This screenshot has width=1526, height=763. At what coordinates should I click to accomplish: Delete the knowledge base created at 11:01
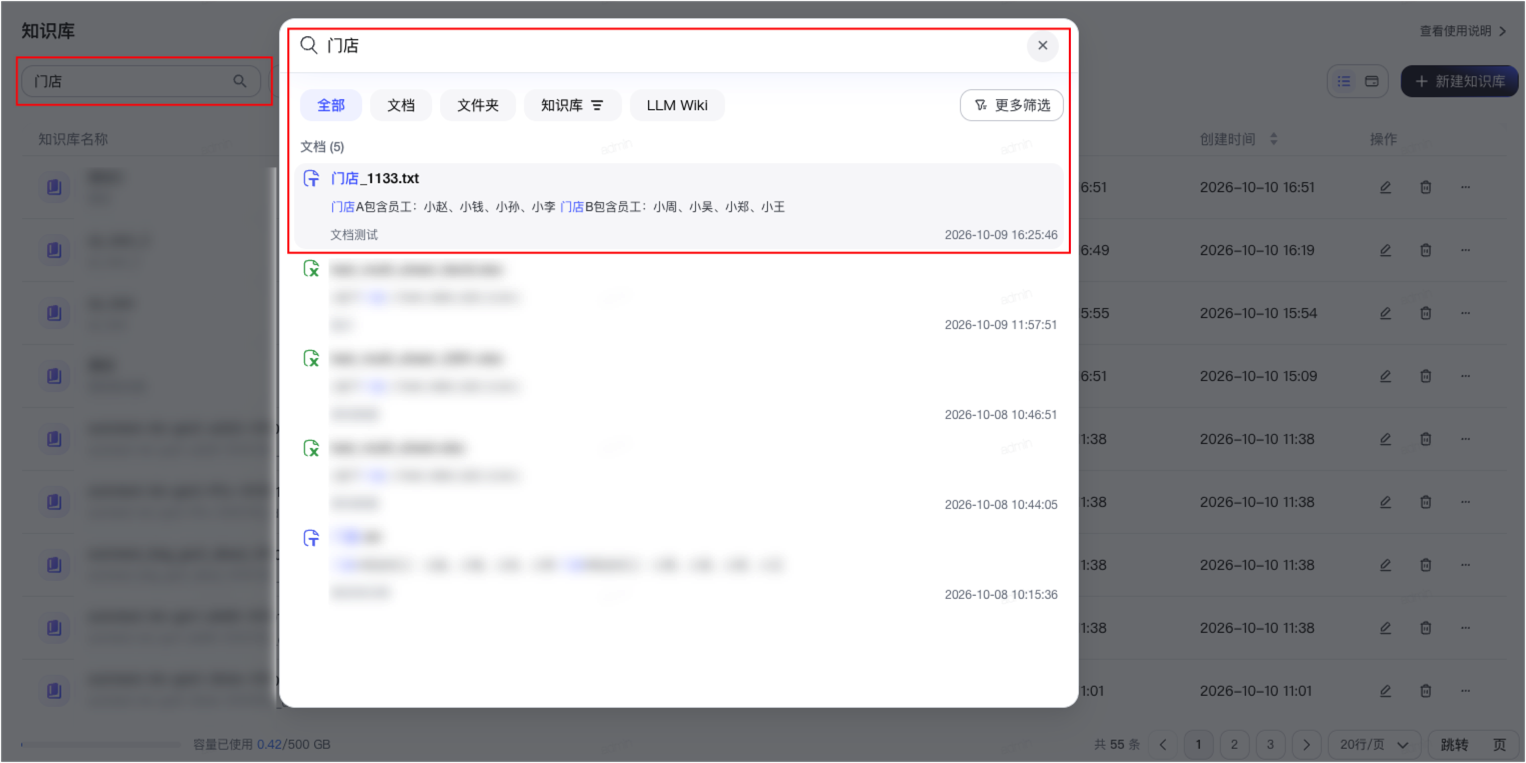coord(1426,691)
